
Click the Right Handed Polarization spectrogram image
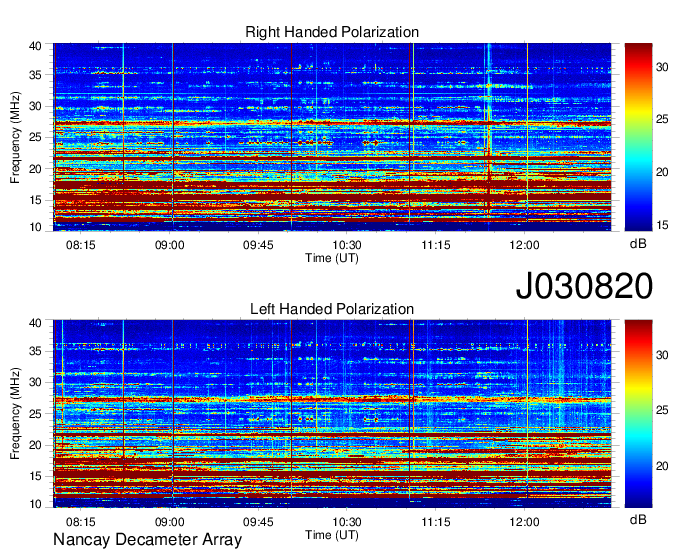pyautogui.click(x=332, y=137)
